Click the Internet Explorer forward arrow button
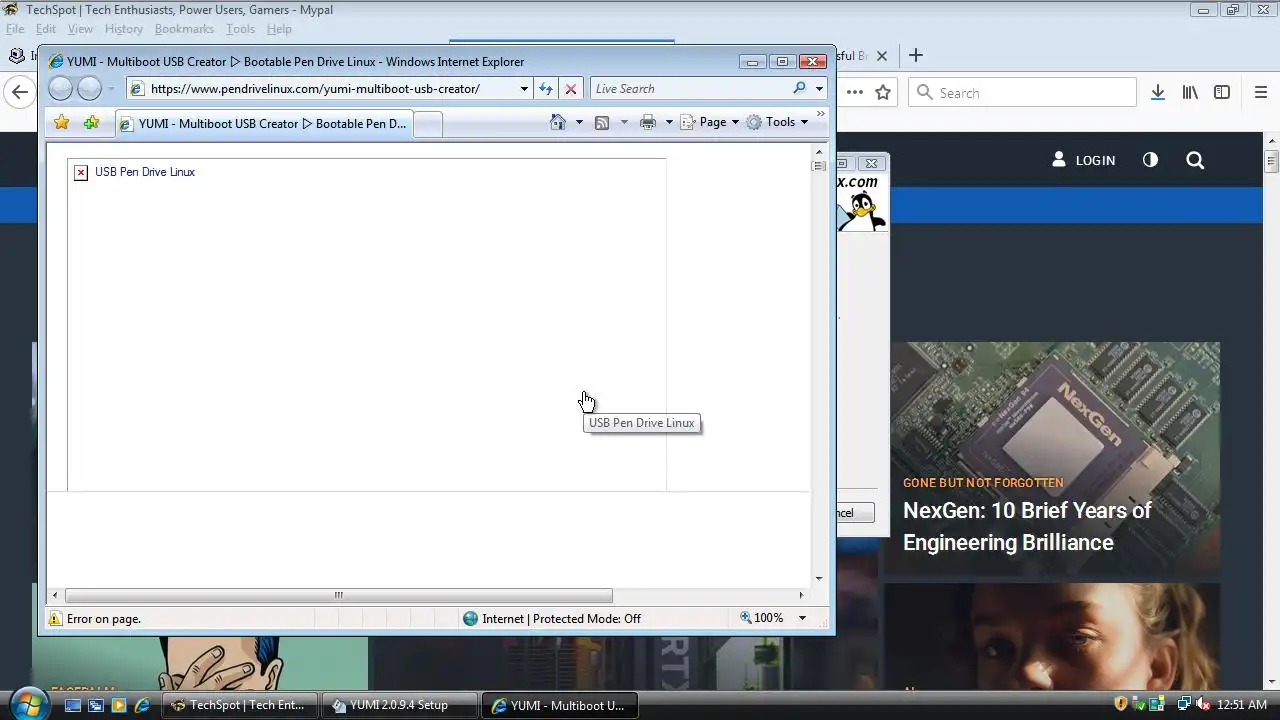 click(x=89, y=88)
